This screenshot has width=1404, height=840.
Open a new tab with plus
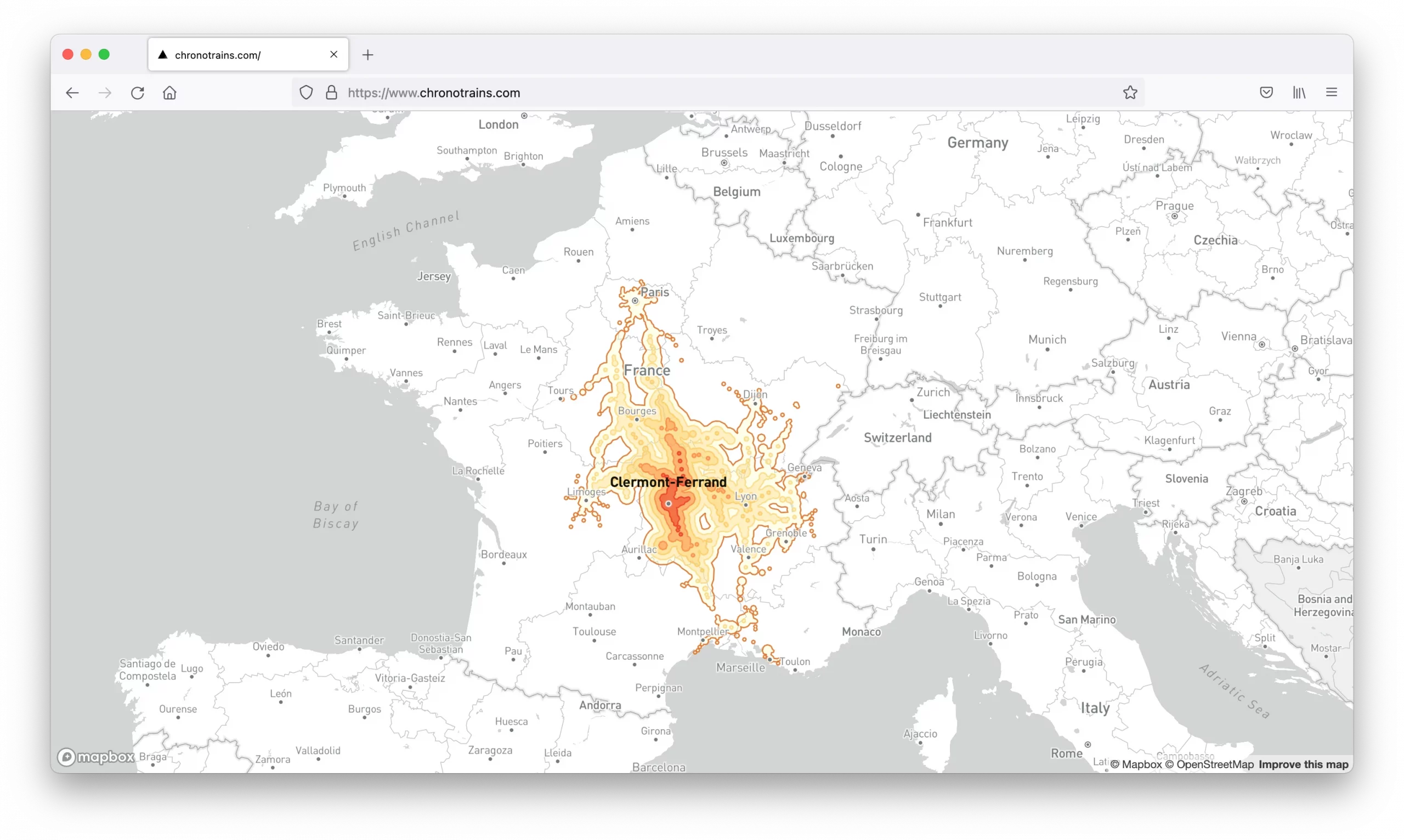click(x=368, y=55)
